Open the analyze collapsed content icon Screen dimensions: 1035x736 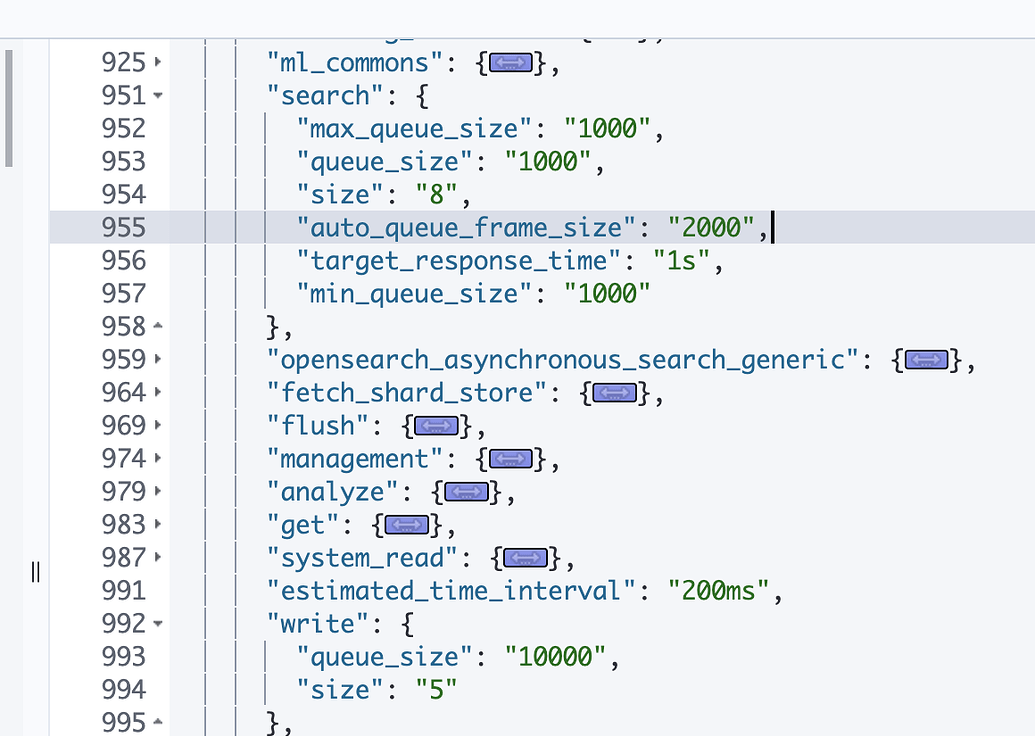(466, 491)
